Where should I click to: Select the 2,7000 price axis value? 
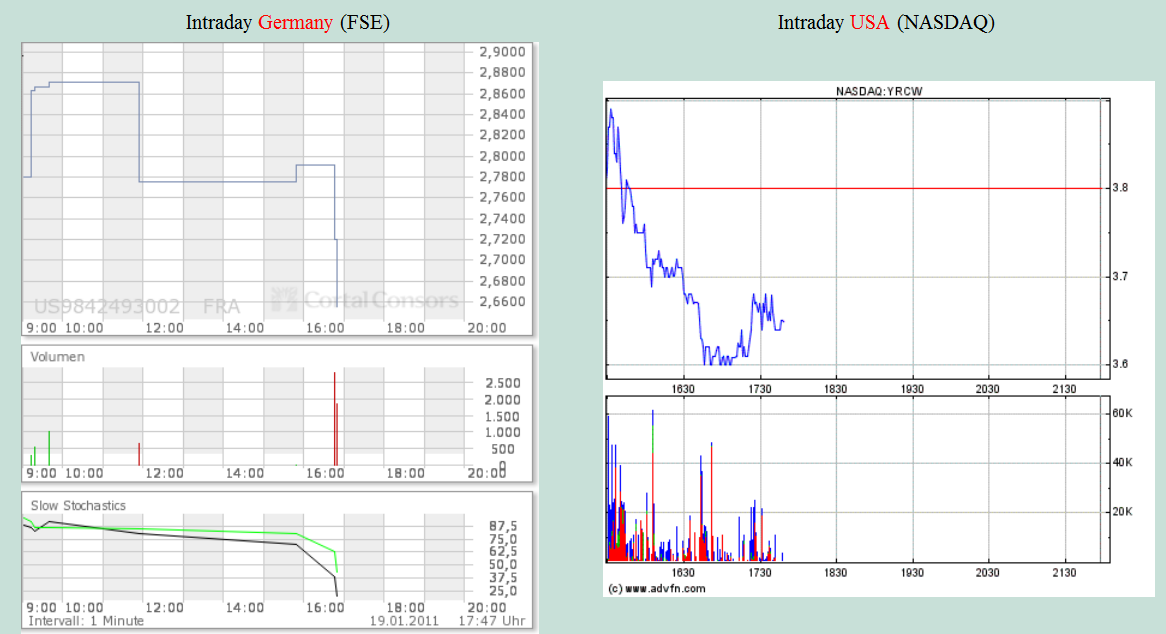pyautogui.click(x=502, y=260)
